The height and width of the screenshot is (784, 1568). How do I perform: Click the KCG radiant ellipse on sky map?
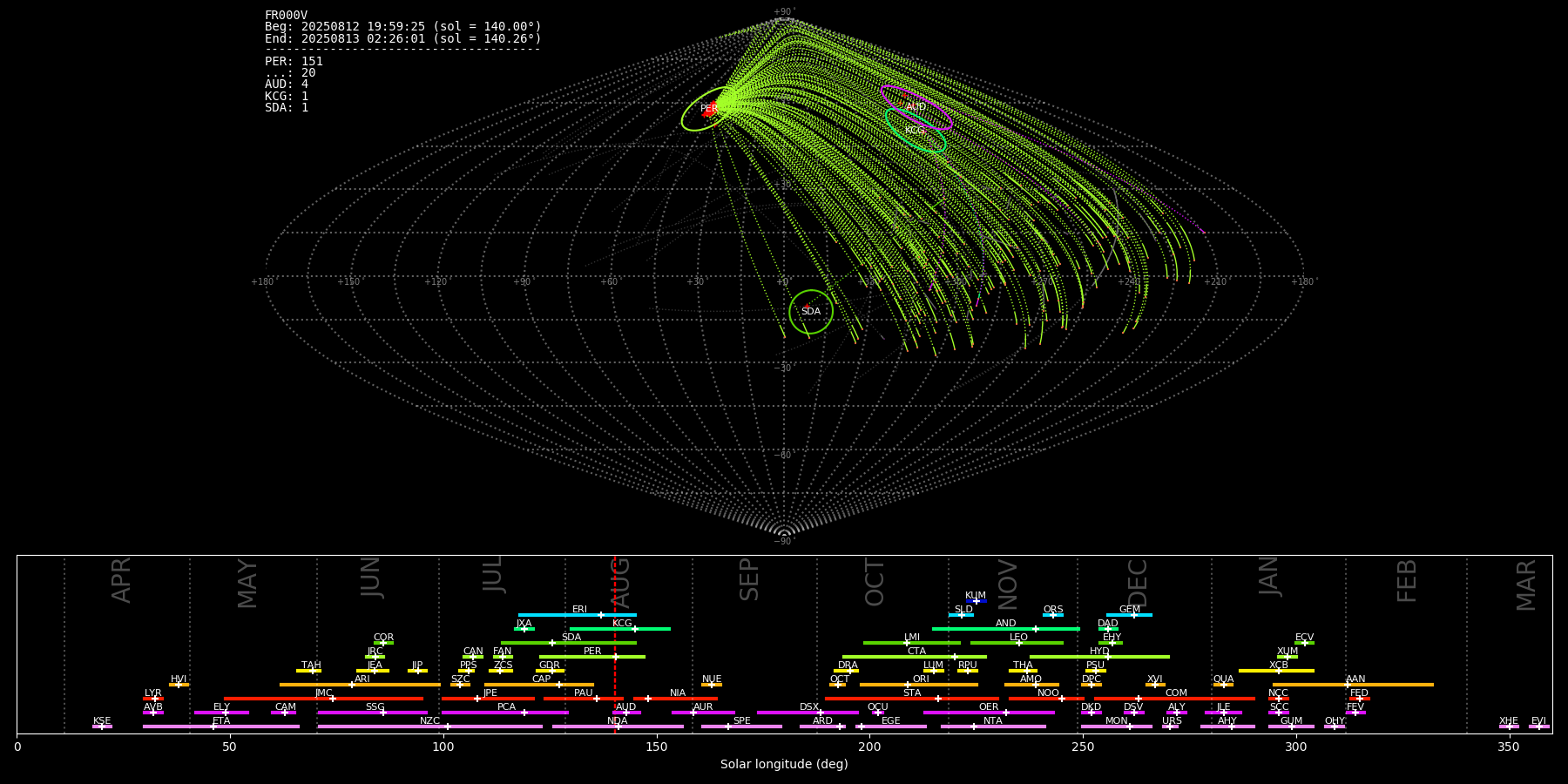click(x=915, y=130)
